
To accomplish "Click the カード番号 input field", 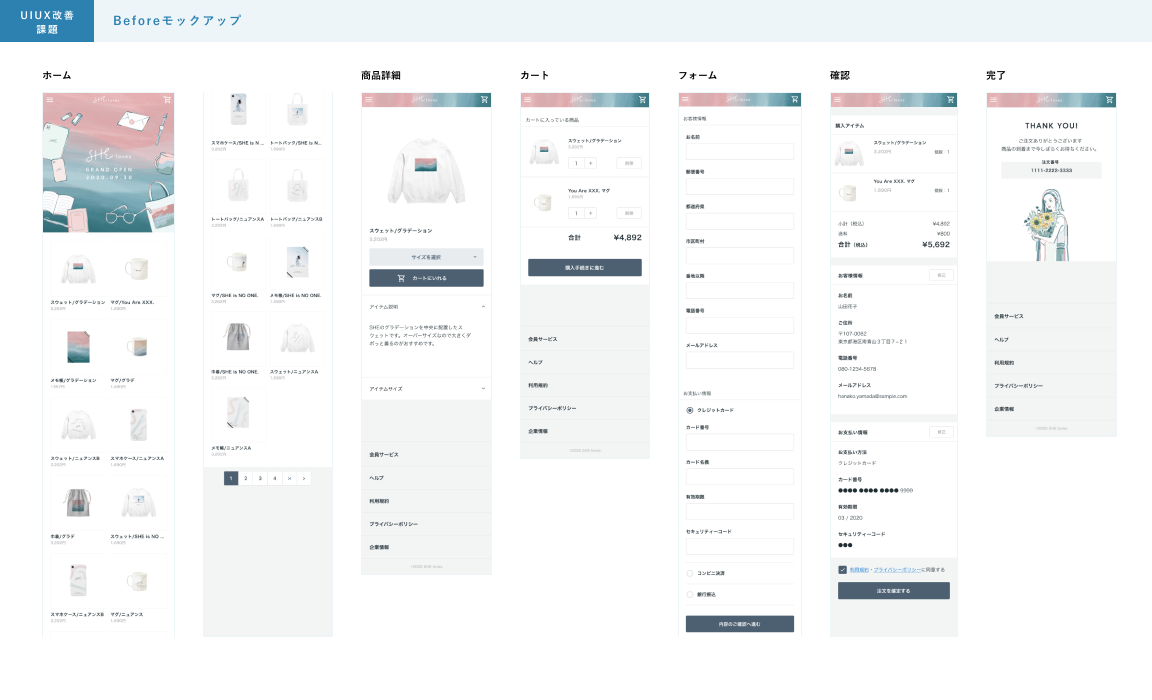I will click(x=740, y=441).
